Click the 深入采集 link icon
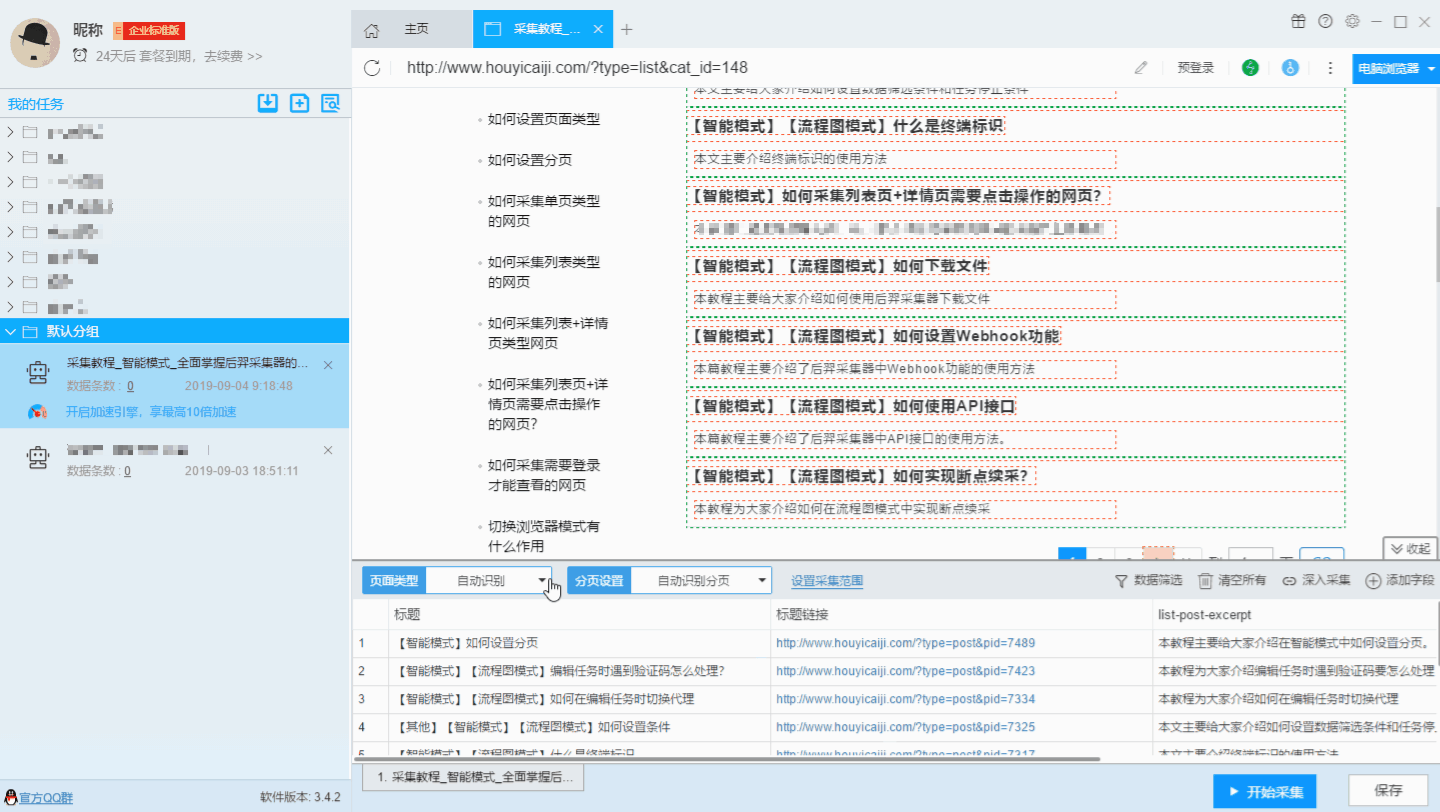Viewport: 1440px width, 812px height. pos(1290,580)
